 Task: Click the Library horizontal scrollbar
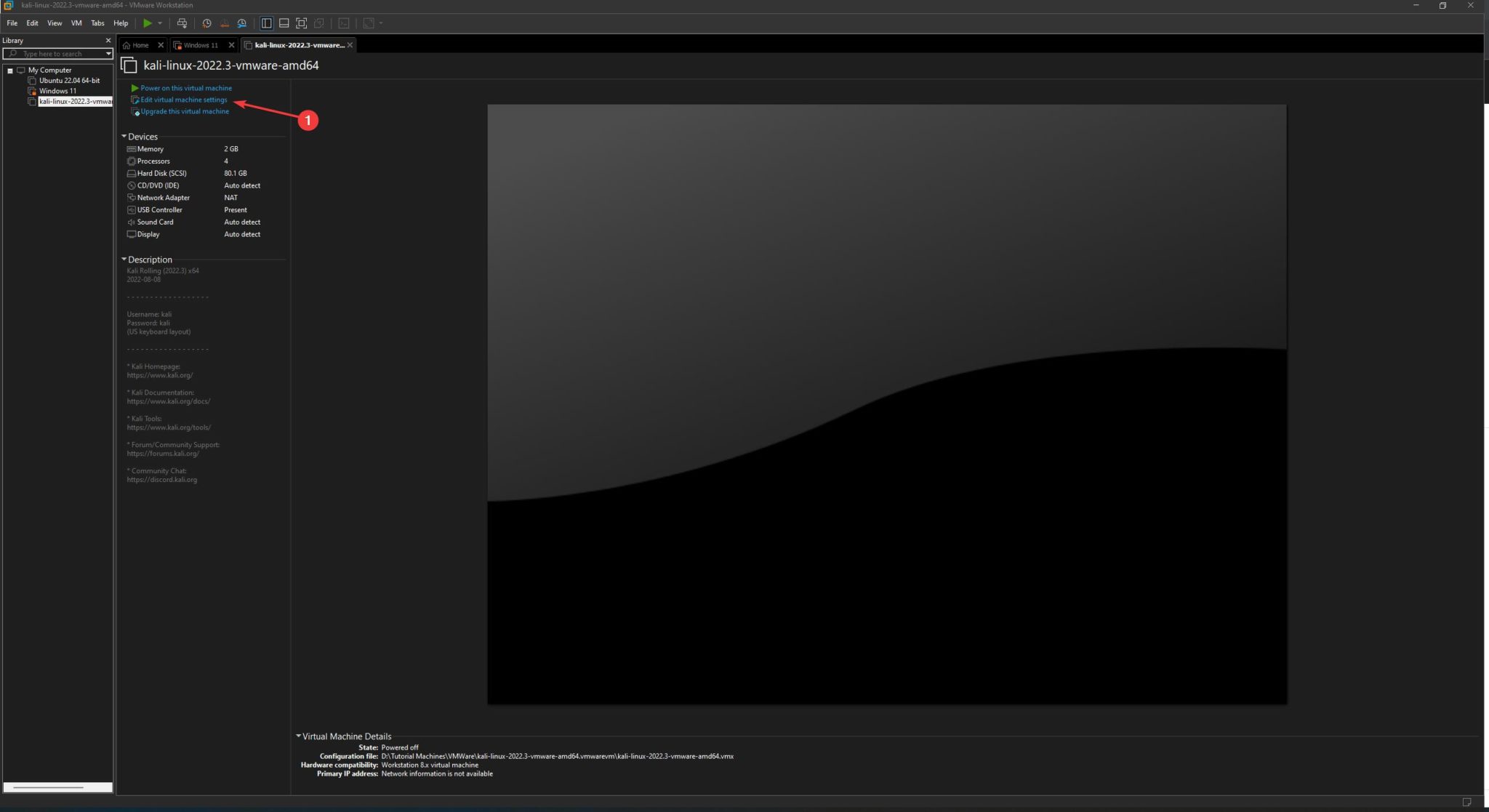tap(48, 787)
